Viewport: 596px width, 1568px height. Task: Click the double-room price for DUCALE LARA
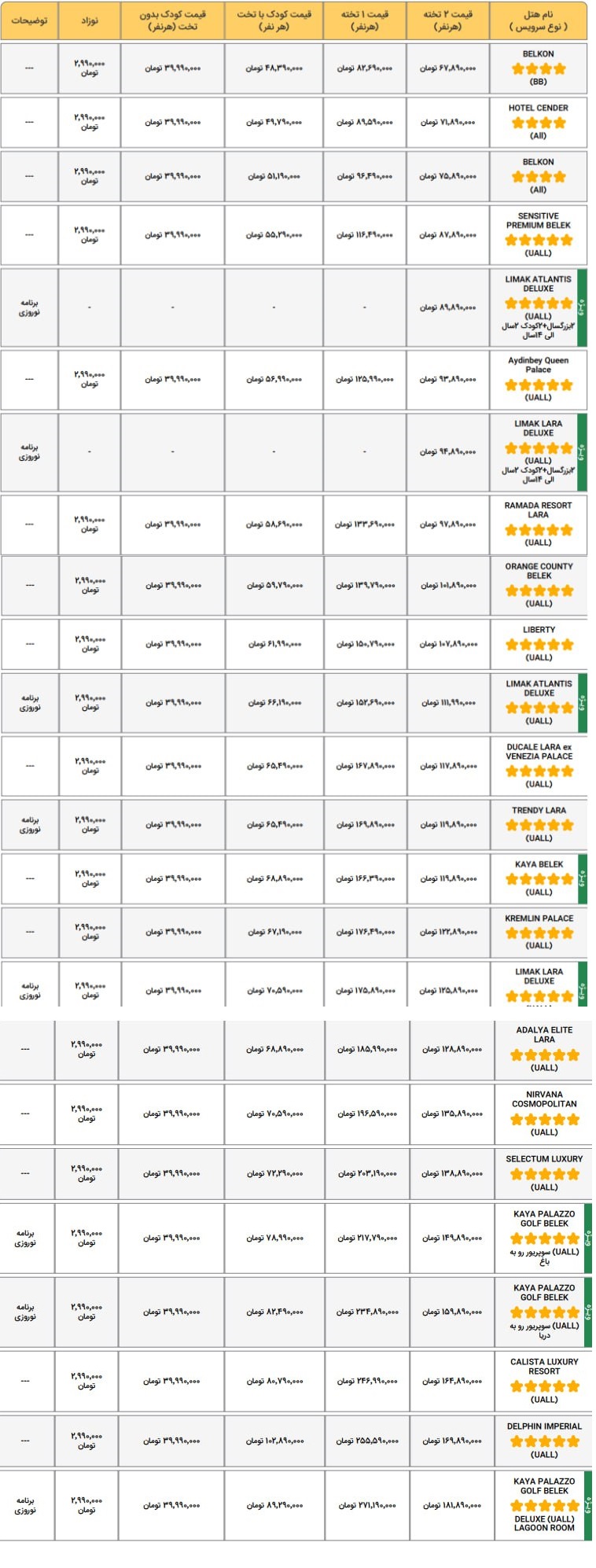[448, 766]
